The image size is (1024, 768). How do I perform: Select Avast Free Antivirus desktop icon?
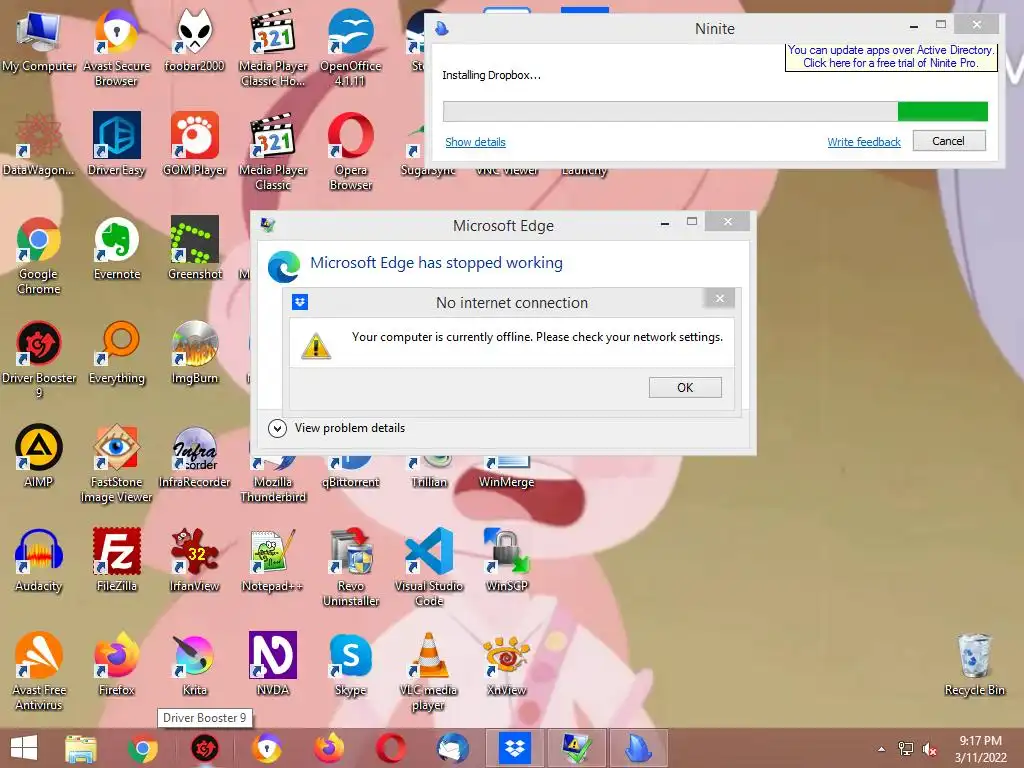click(39, 671)
